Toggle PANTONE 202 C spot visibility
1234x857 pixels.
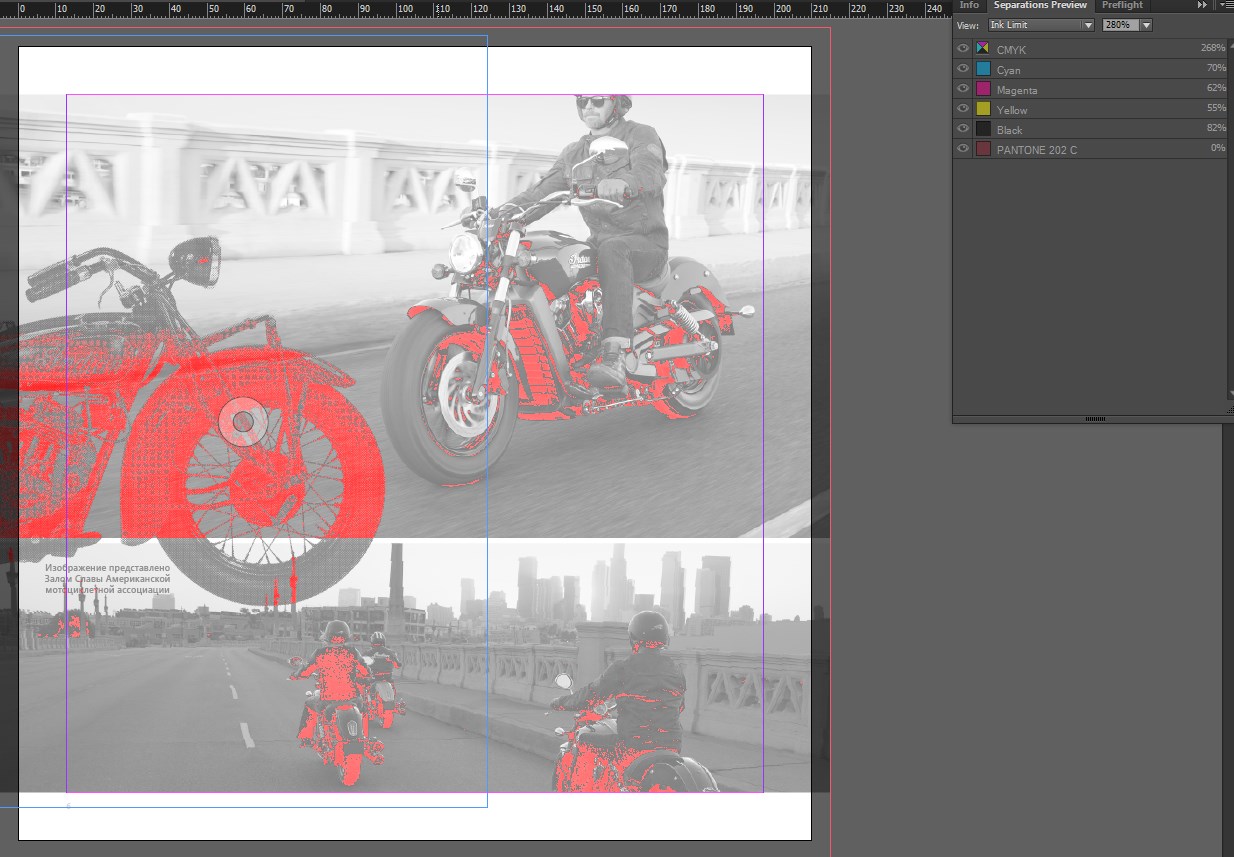coord(963,149)
